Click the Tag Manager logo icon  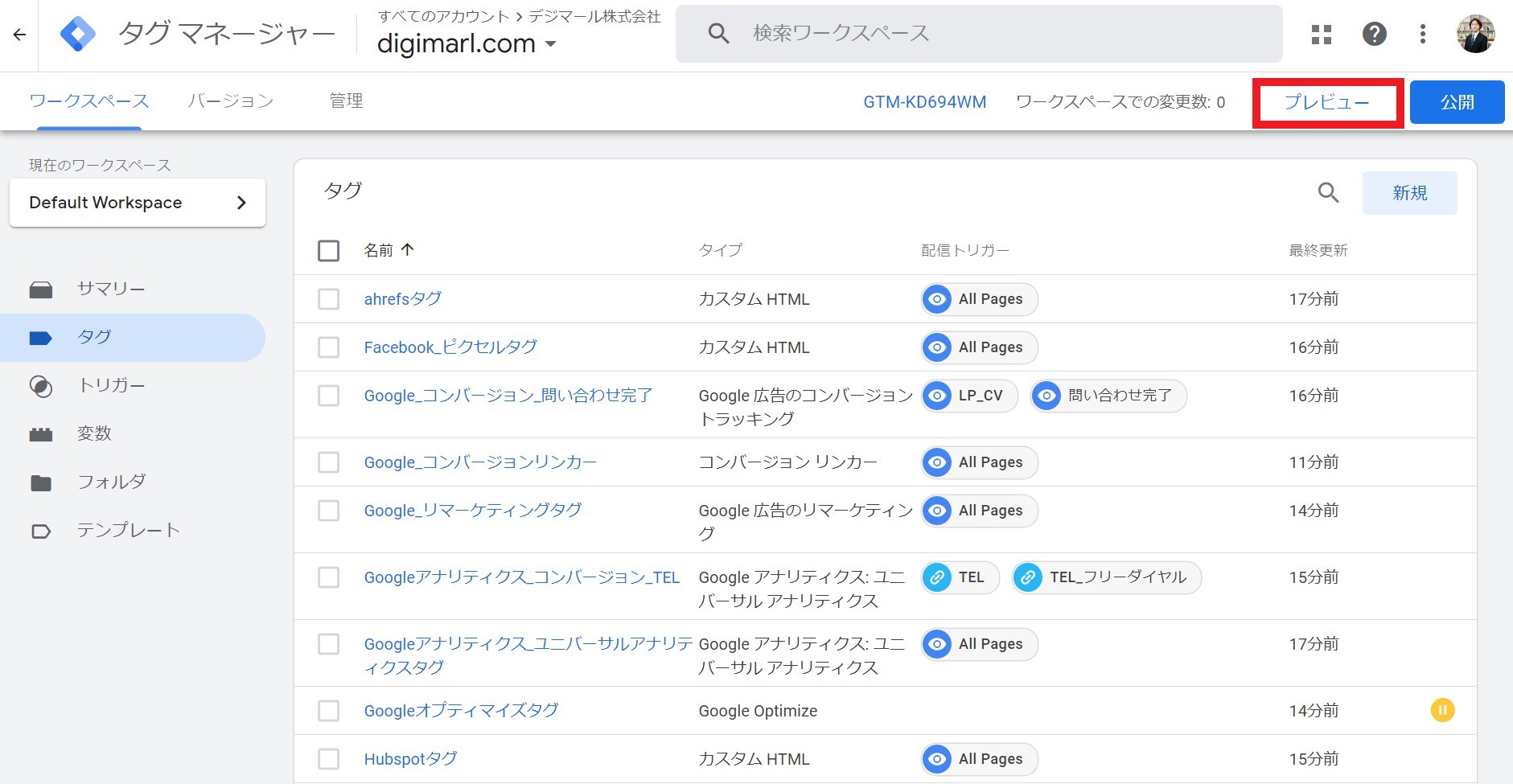click(x=78, y=34)
